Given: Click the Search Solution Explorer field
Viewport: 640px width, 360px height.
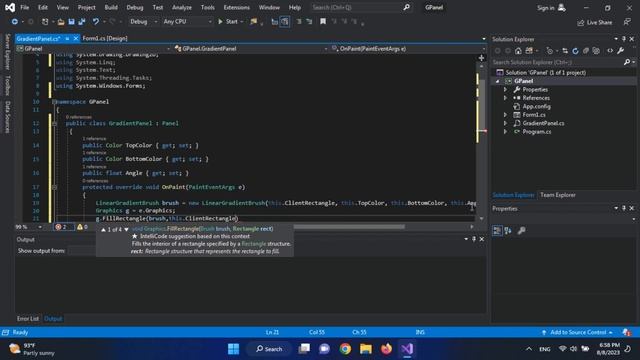Looking at the screenshot, I should (x=557, y=62).
